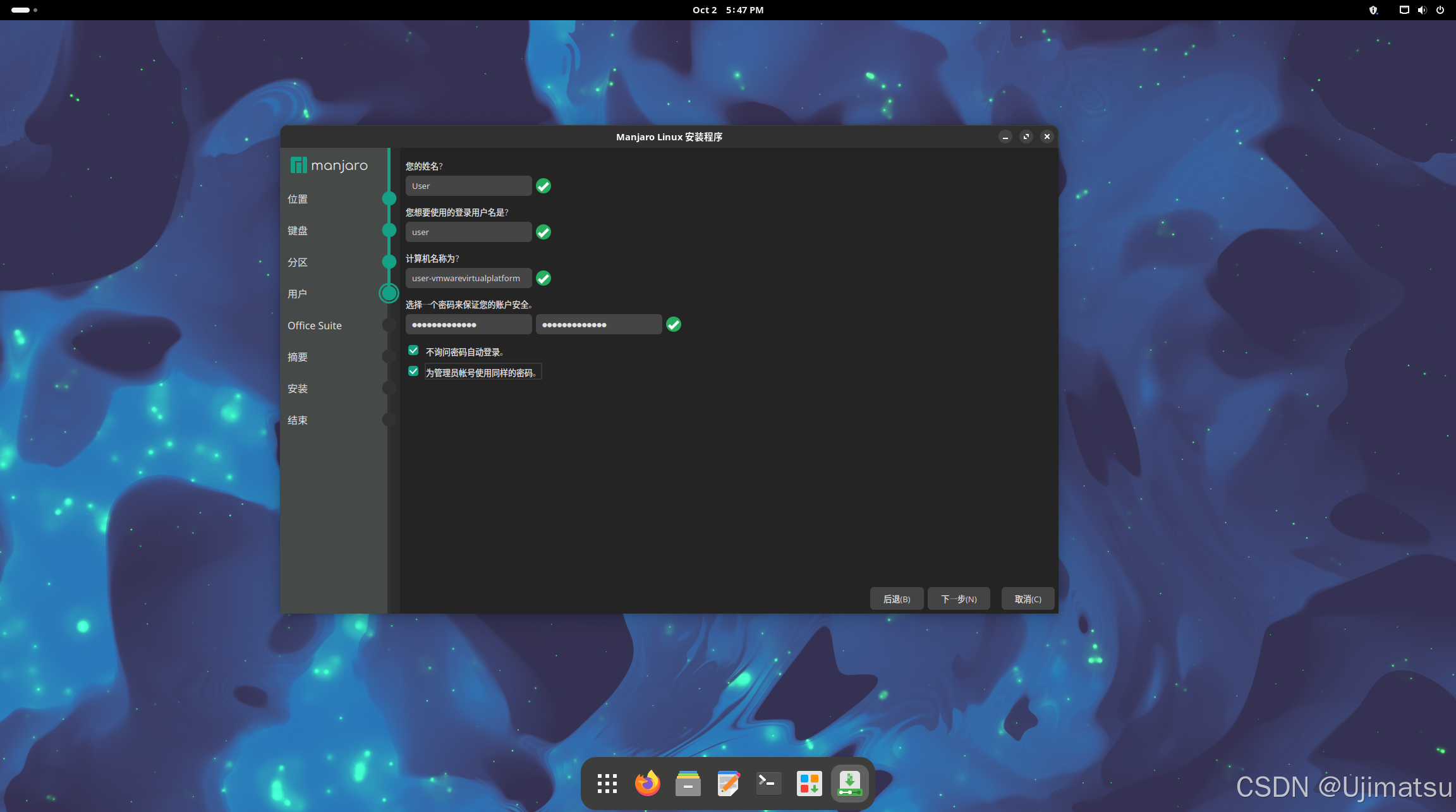Click the volume icon in the top bar
Image resolution: width=1456 pixels, height=812 pixels.
click(x=1422, y=10)
